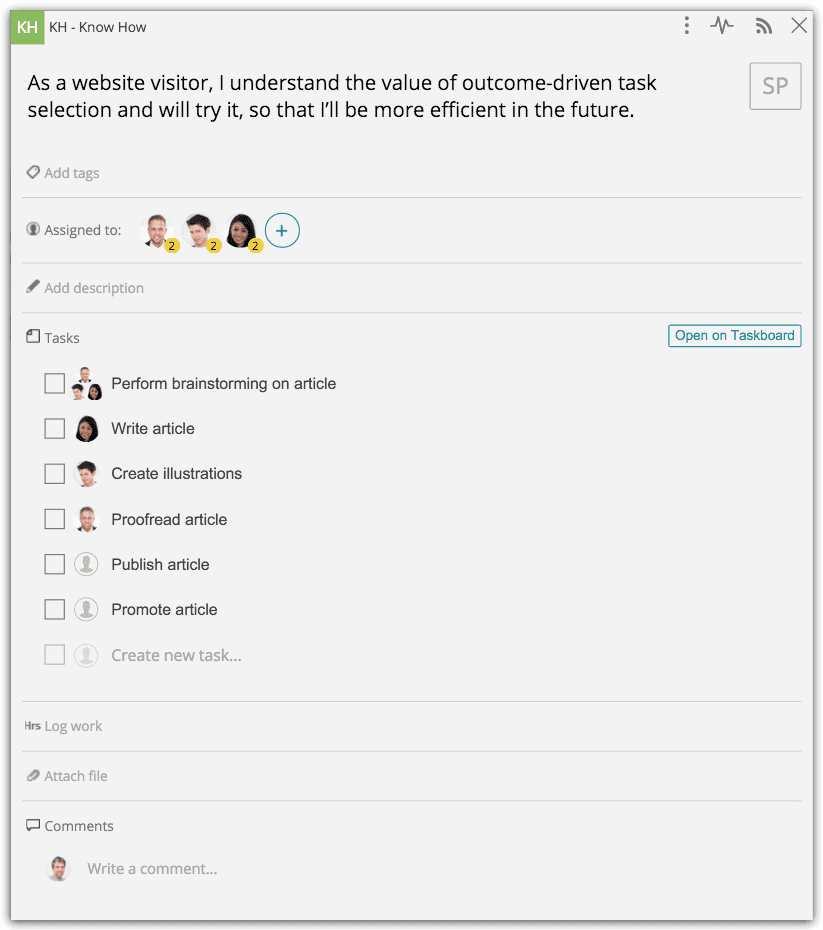The width and height of the screenshot is (823, 930).
Task: Click Add description
Action: (x=94, y=288)
